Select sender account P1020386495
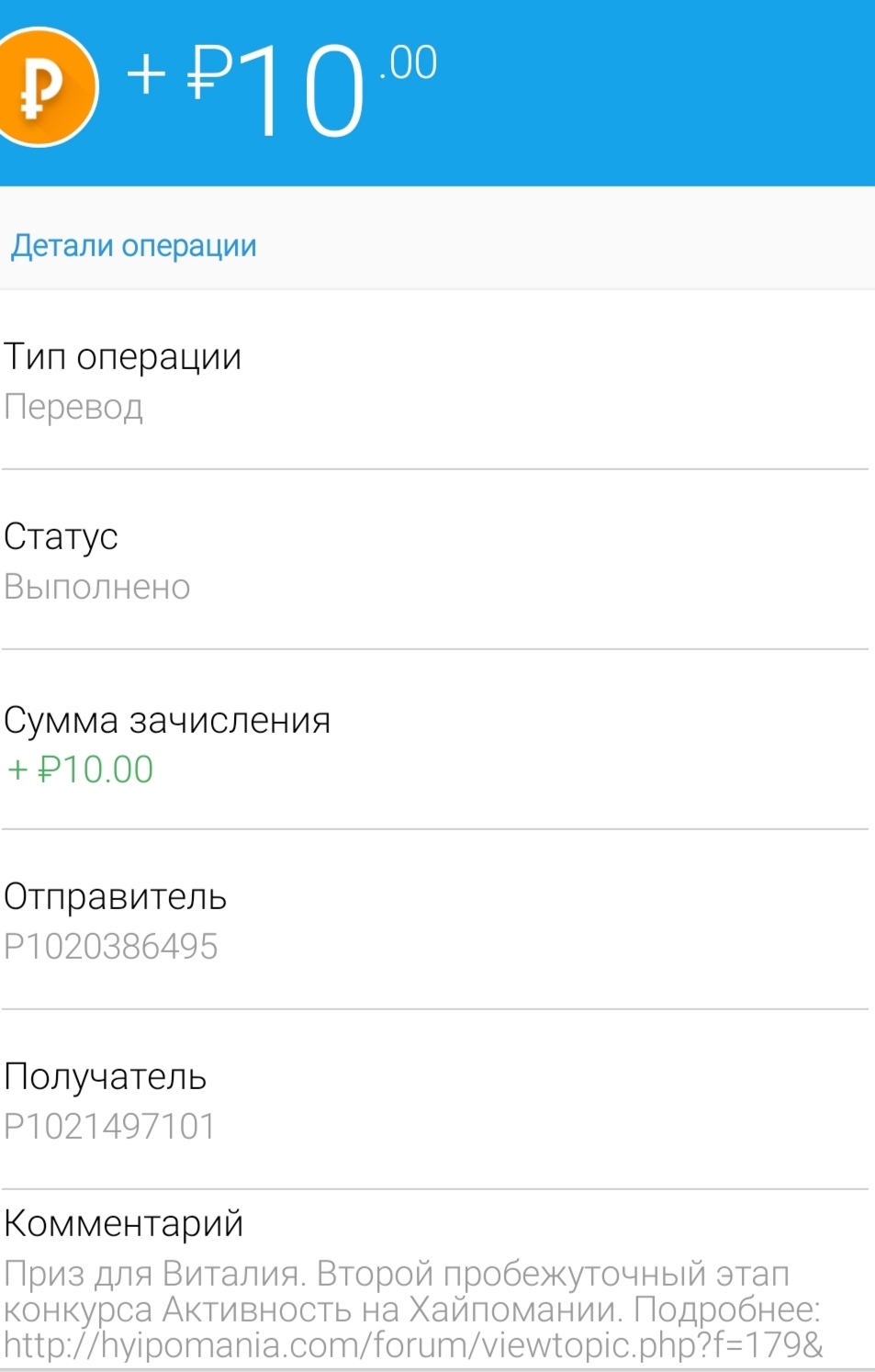This screenshot has width=875, height=1372. (x=110, y=947)
